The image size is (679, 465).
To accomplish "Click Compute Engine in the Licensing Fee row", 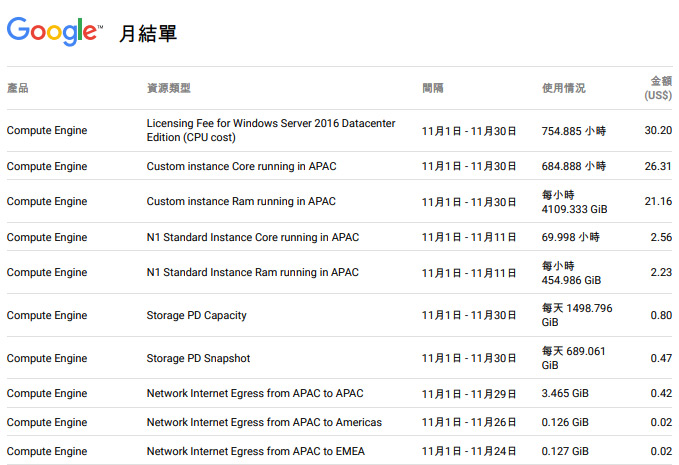I will [x=47, y=130].
